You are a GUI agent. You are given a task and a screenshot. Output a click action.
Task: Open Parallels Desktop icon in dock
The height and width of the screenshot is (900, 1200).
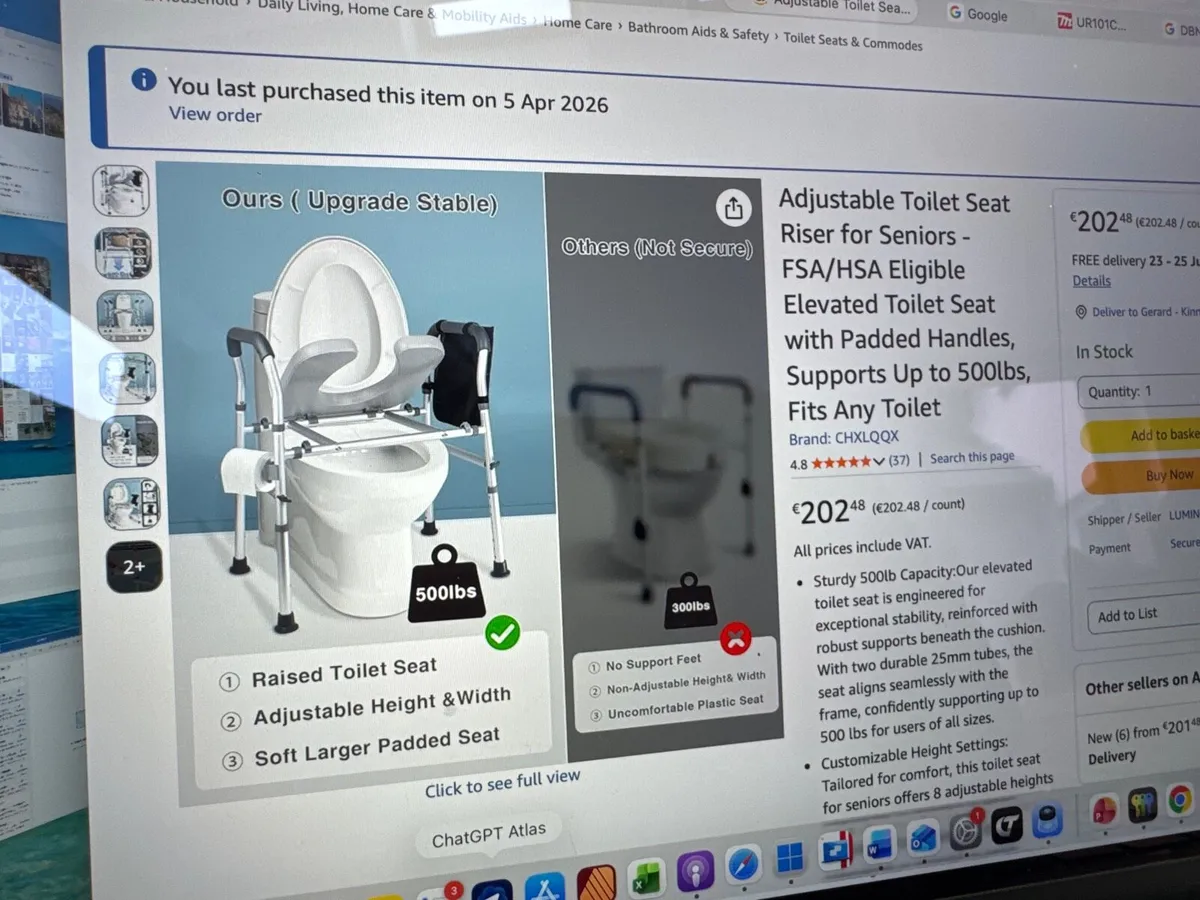[x=836, y=850]
